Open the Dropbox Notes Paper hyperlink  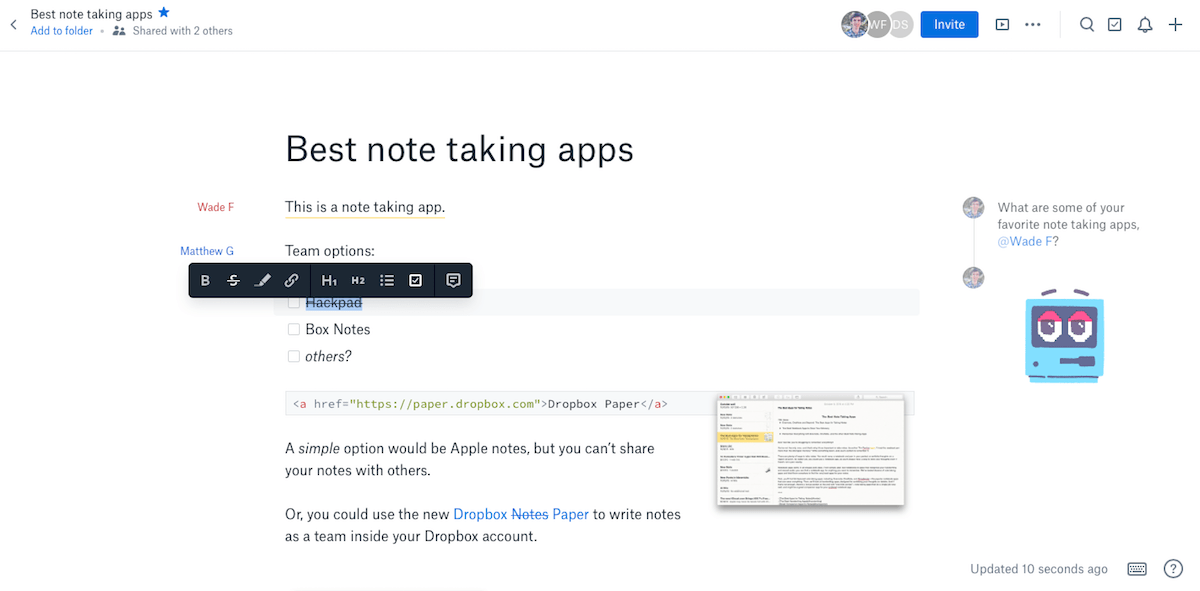pos(521,514)
